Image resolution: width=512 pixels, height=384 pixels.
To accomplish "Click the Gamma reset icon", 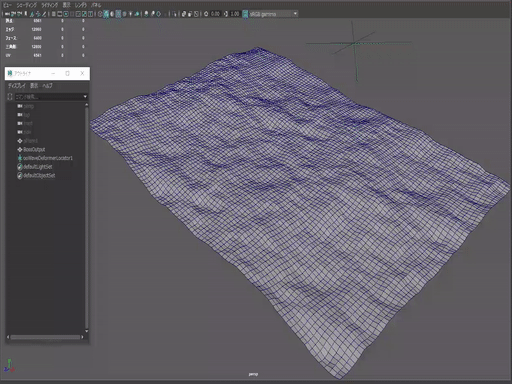I will (x=226, y=14).
